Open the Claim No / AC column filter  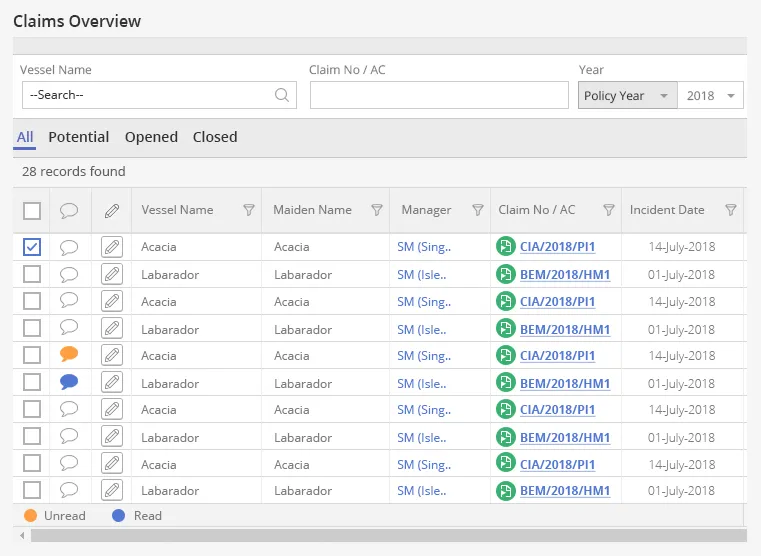point(609,210)
